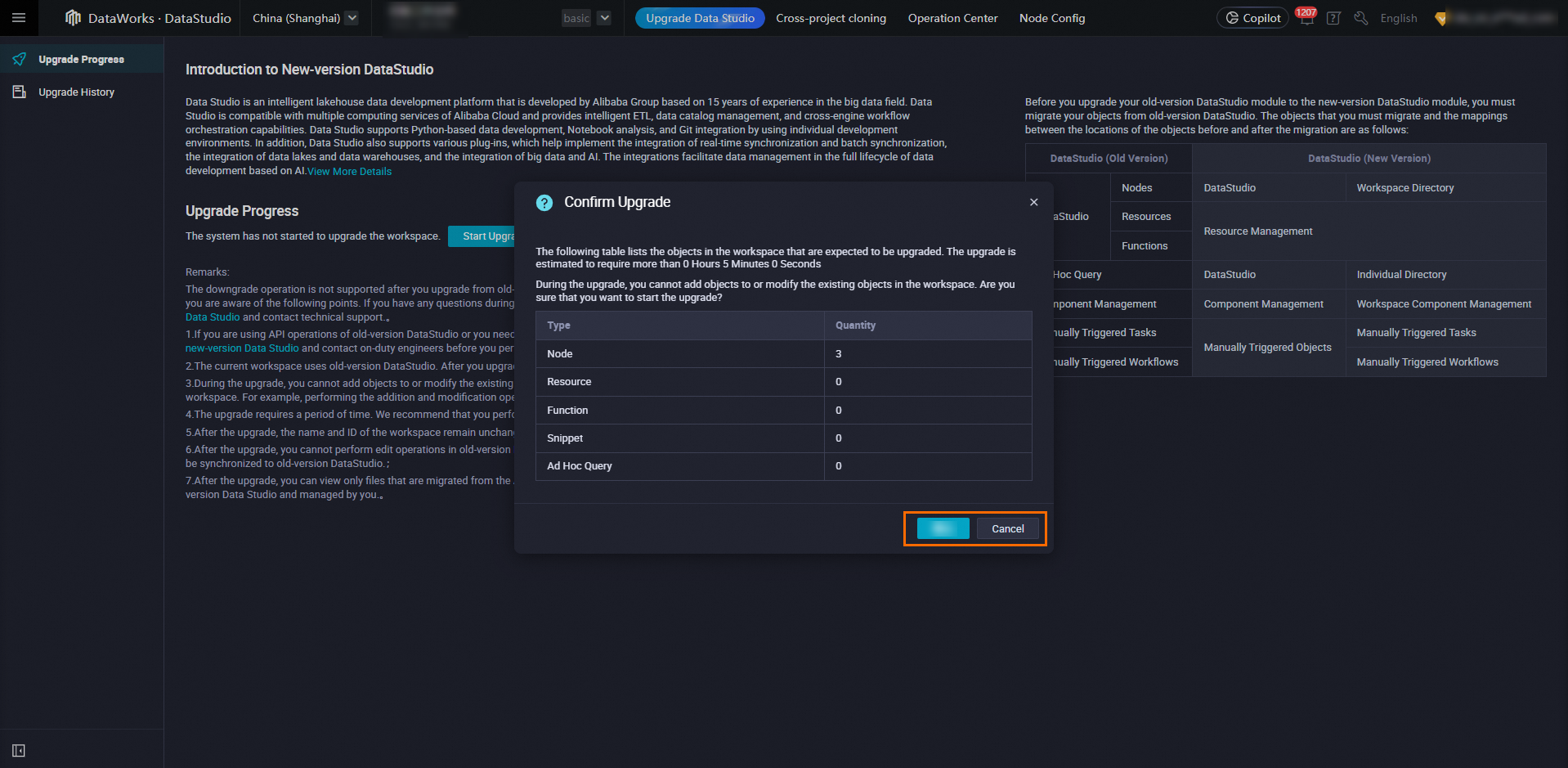Screen dimensions: 1568x768
Task: Cancel the Confirm Upgrade dialog
Action: (1008, 528)
